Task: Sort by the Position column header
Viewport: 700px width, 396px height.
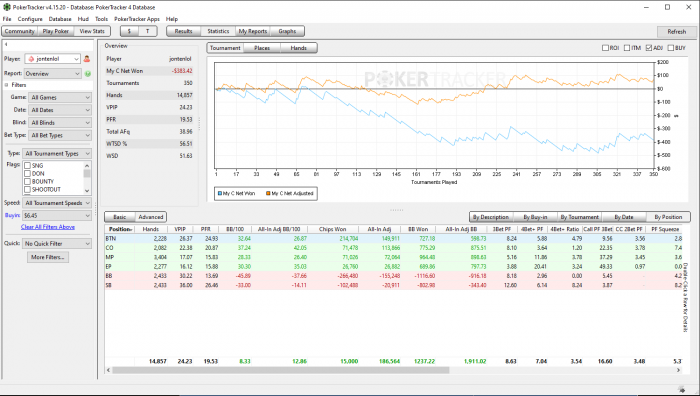Action: coord(120,229)
